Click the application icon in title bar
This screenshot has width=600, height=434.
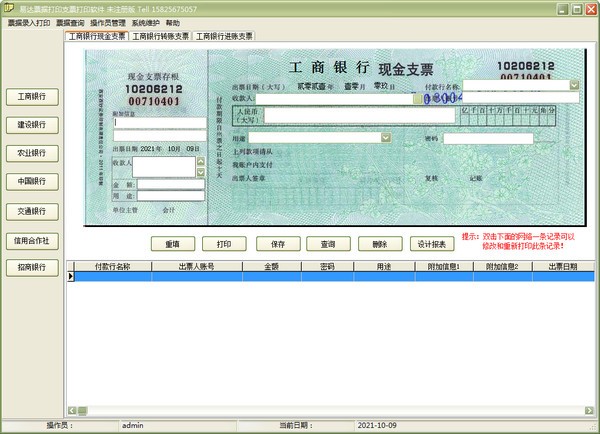click(x=9, y=8)
